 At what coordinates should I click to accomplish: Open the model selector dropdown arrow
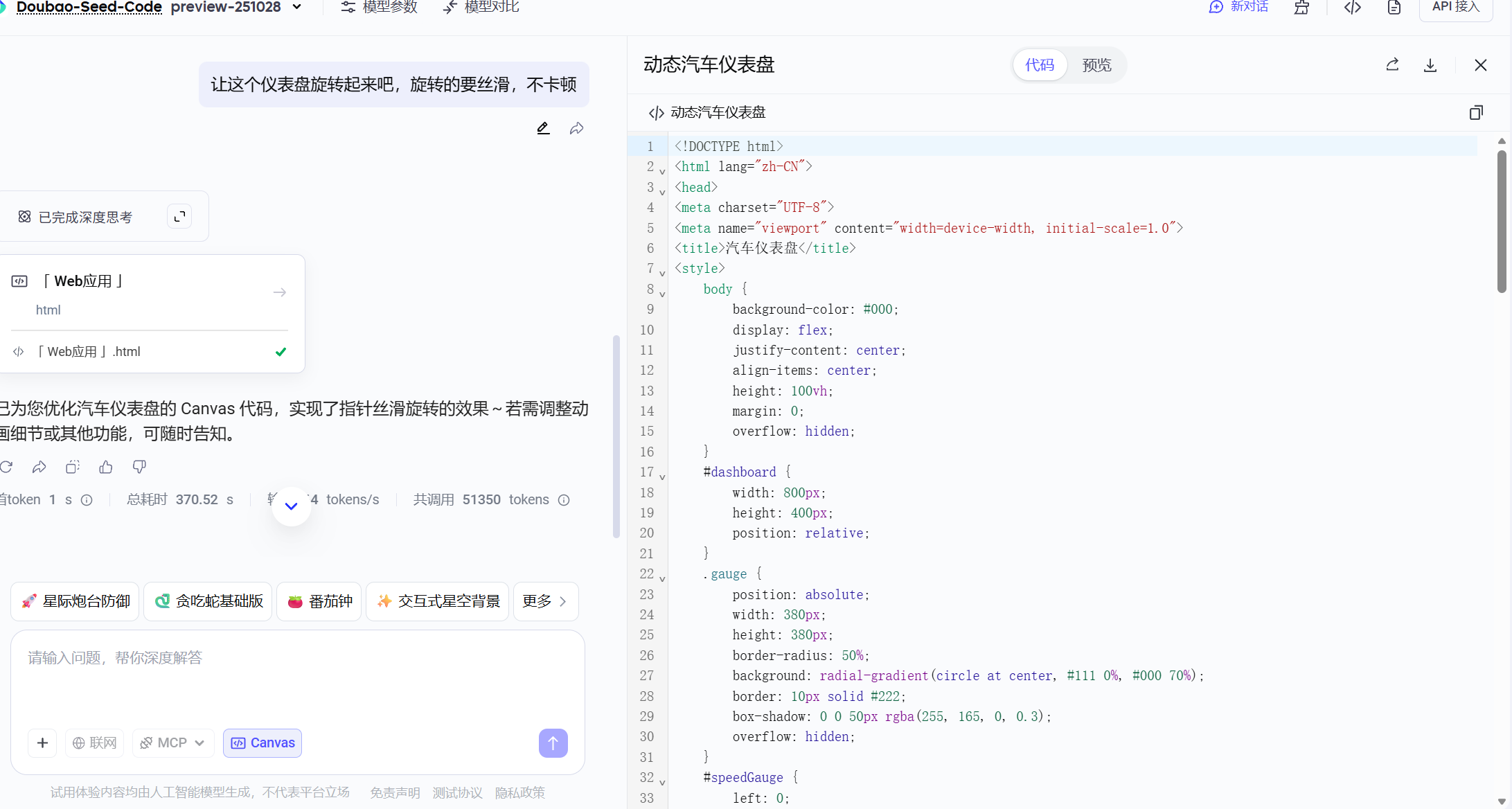(297, 7)
